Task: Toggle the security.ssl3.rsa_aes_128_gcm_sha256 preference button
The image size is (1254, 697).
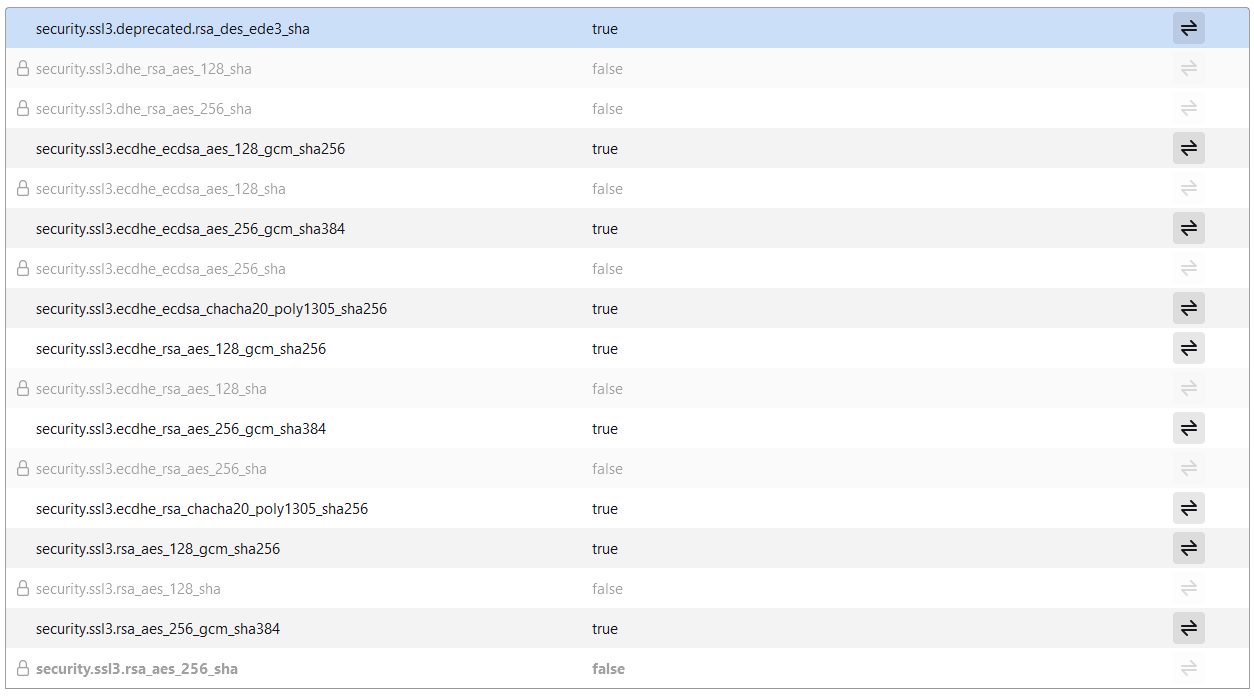Action: [x=1189, y=549]
